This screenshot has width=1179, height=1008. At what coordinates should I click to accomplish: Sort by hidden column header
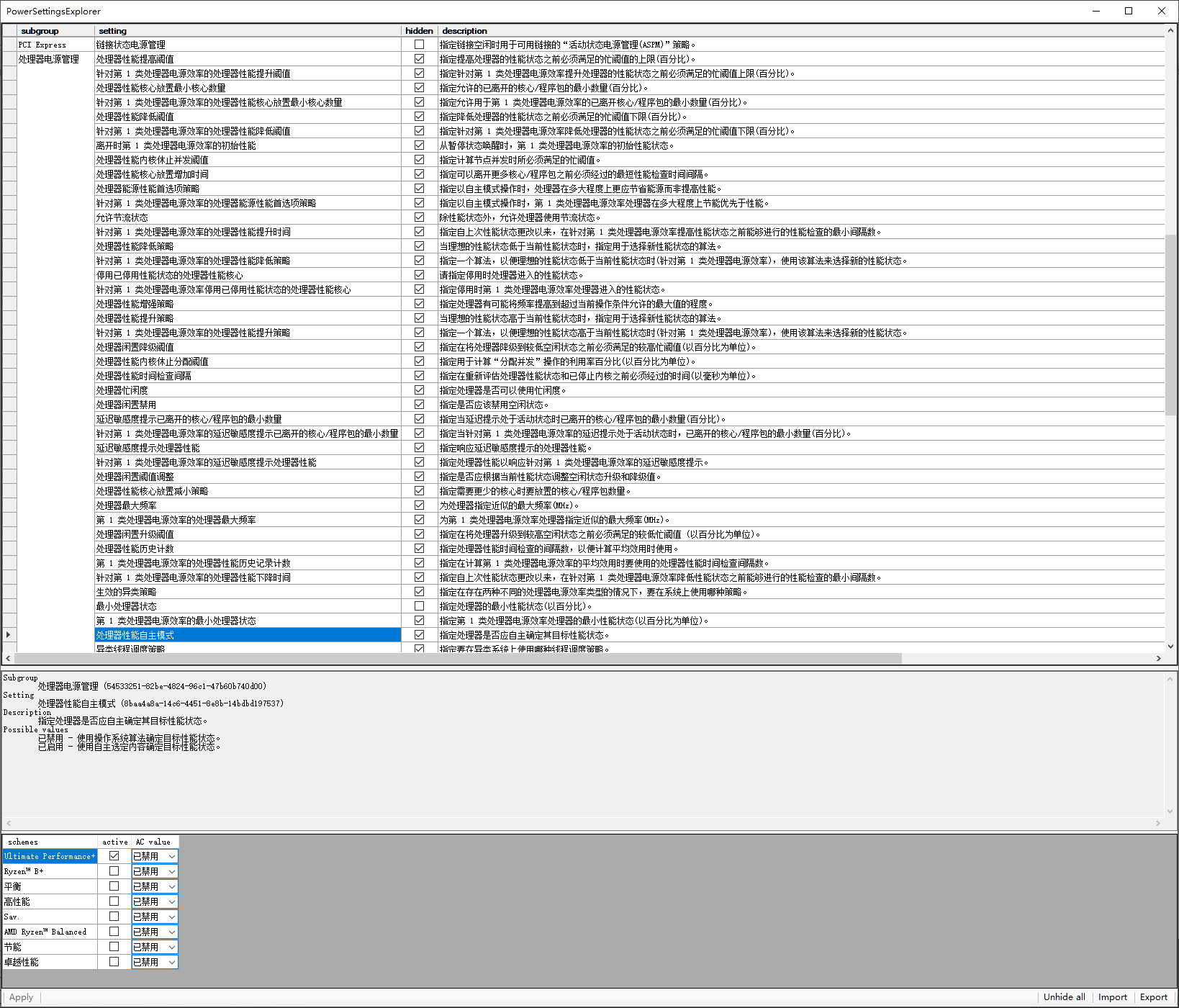tap(419, 31)
